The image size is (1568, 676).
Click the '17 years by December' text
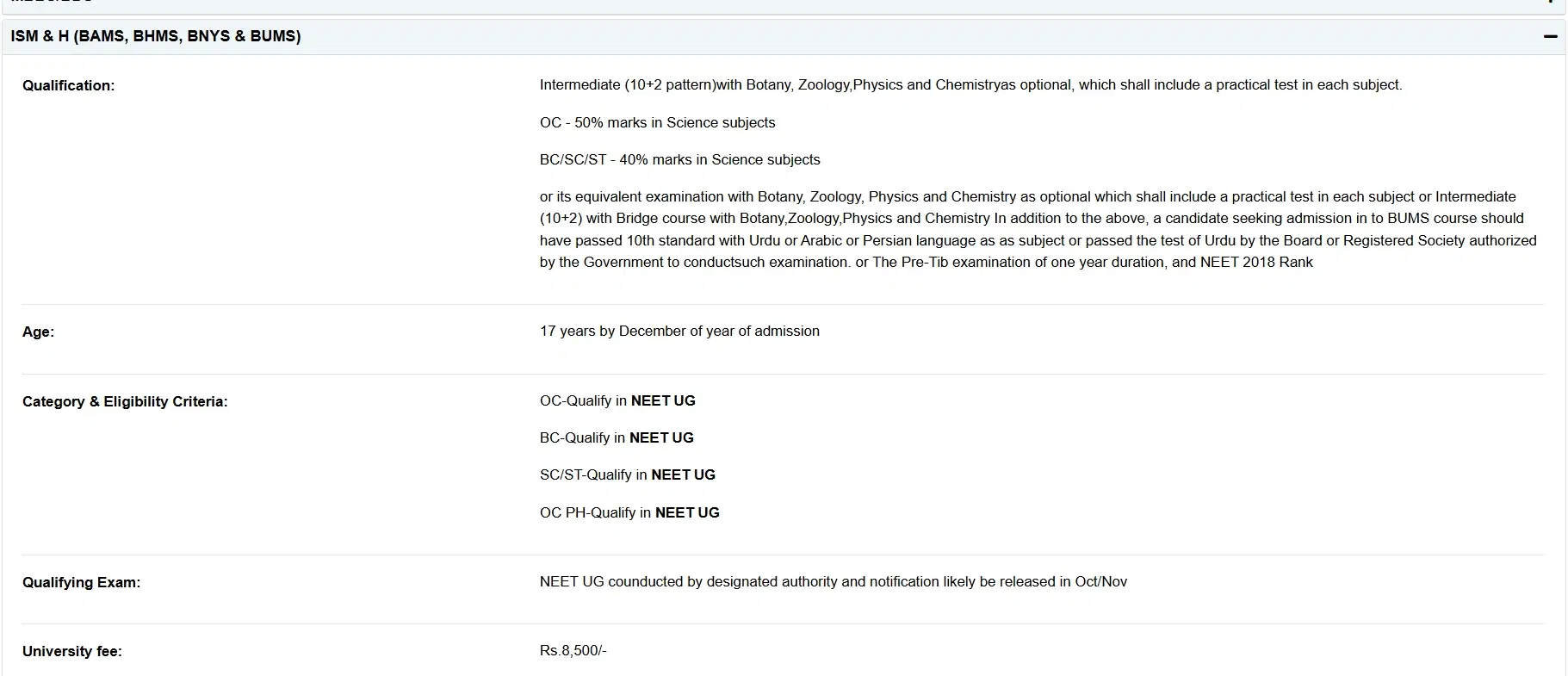click(x=679, y=331)
